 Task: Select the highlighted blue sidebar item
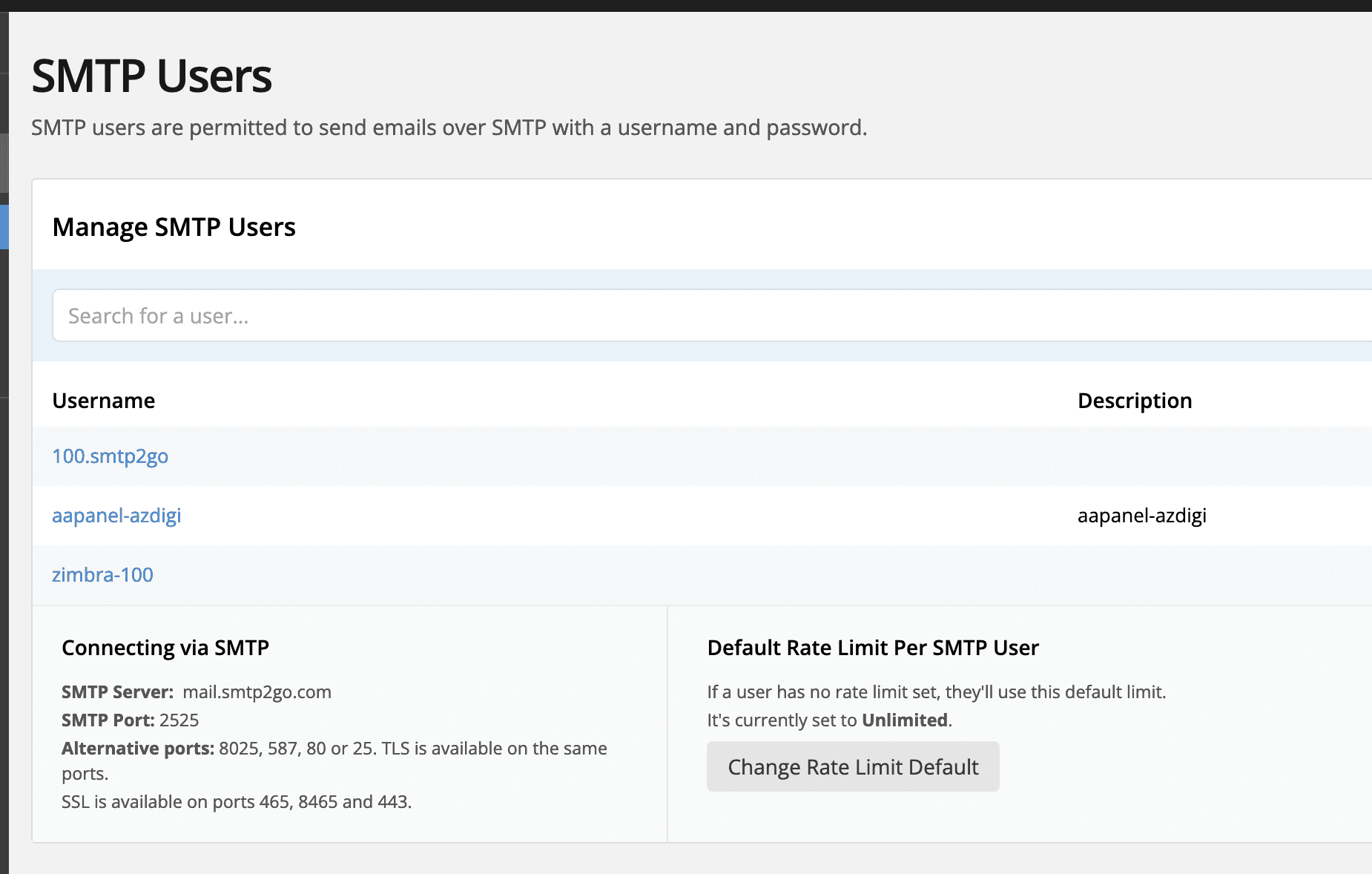click(4, 226)
